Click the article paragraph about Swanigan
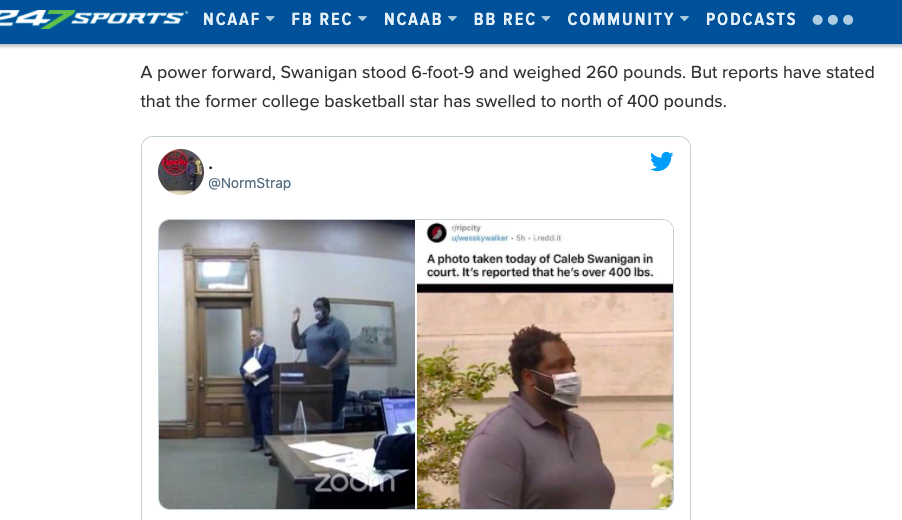Viewport: 902px width, 520px height. [x=507, y=87]
